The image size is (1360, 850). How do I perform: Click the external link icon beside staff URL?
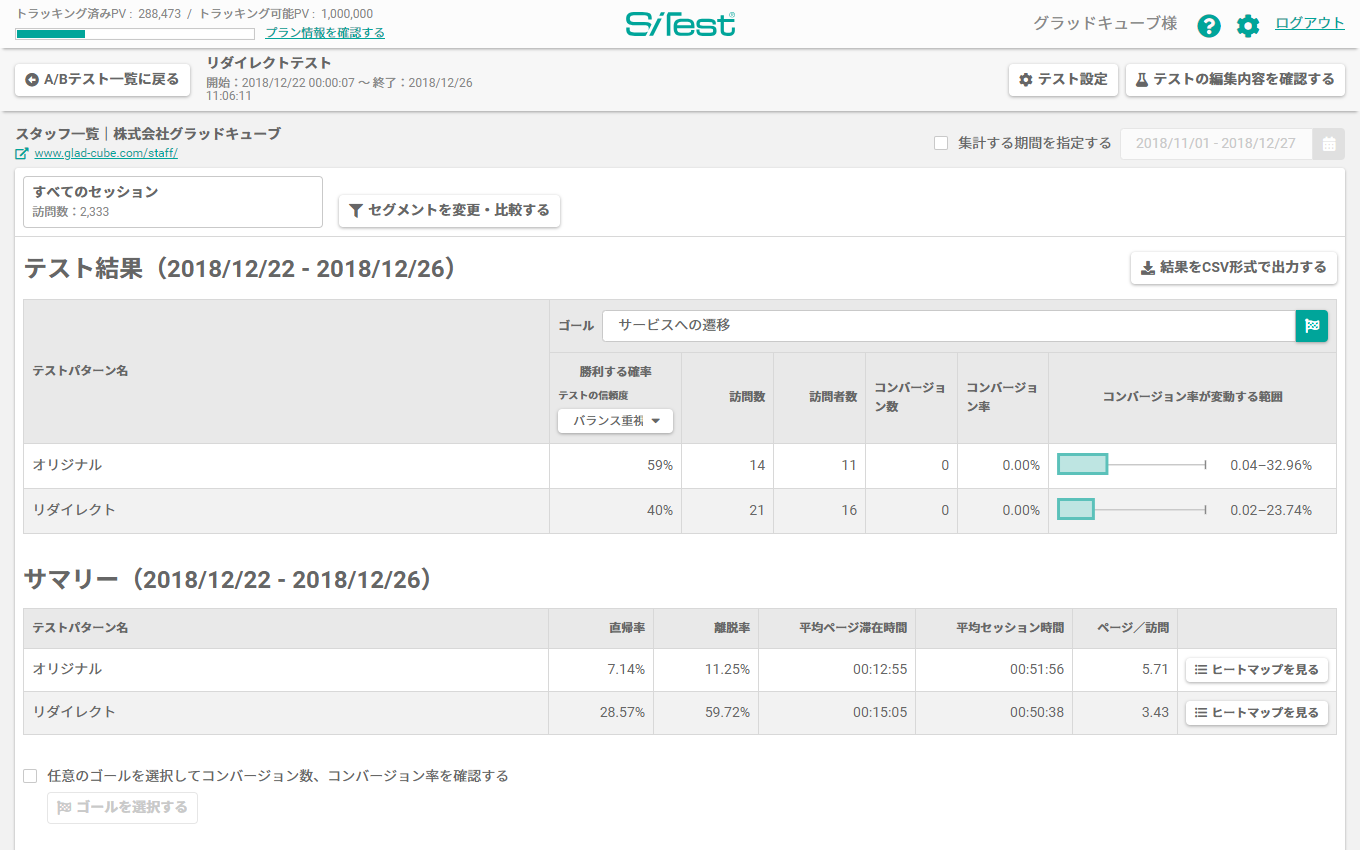(x=22, y=154)
